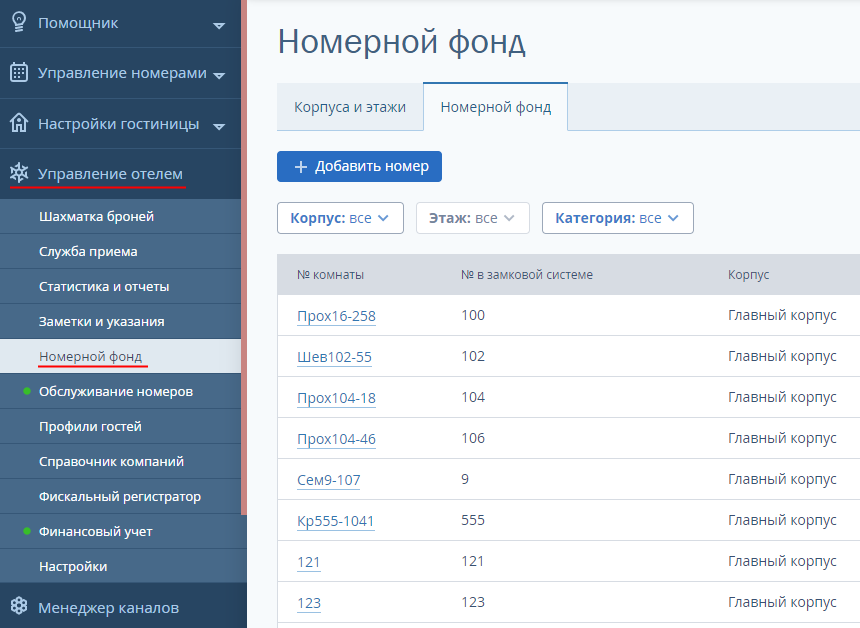
Task: Click the Добавить номер button
Action: 359,166
